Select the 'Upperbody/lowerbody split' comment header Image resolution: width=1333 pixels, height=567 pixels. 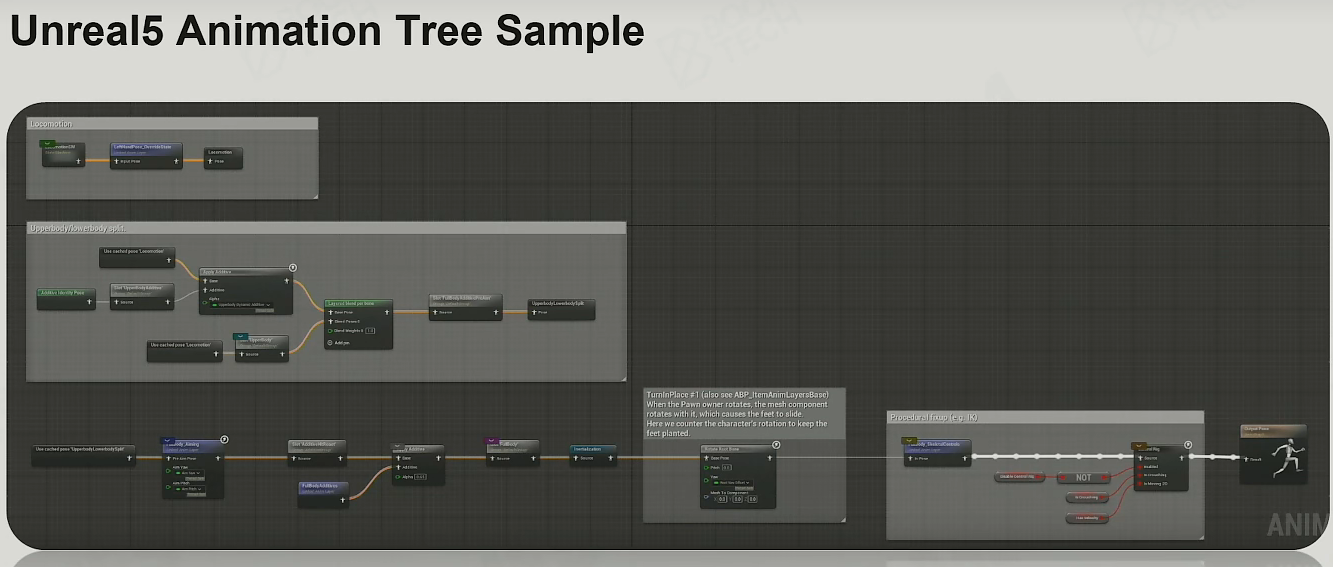(x=326, y=228)
